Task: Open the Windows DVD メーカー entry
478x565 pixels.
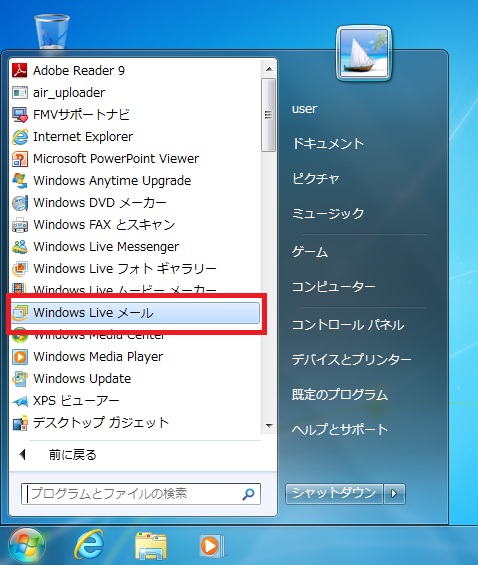Action: pyautogui.click(x=135, y=203)
